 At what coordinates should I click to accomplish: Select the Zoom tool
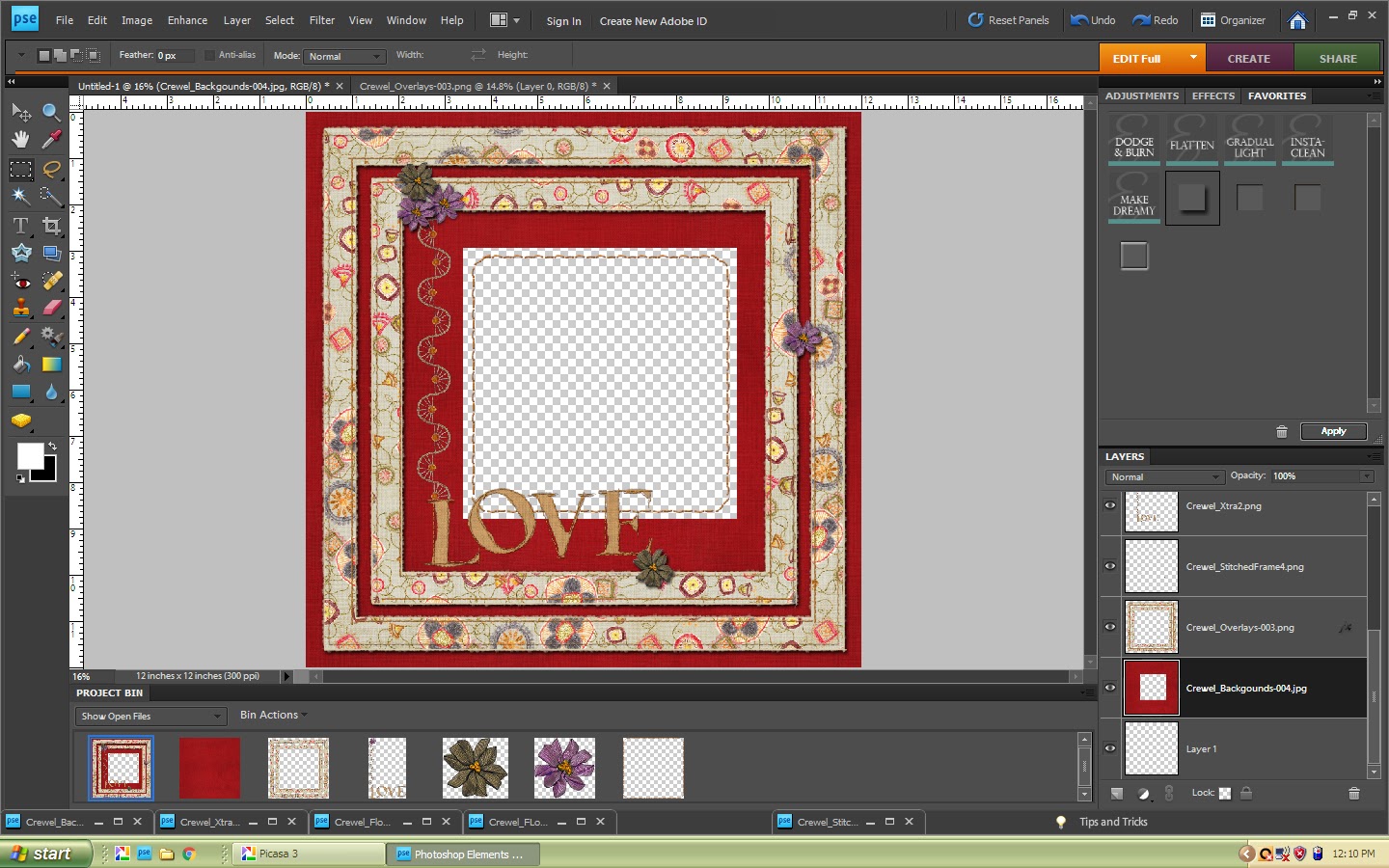pyautogui.click(x=51, y=112)
